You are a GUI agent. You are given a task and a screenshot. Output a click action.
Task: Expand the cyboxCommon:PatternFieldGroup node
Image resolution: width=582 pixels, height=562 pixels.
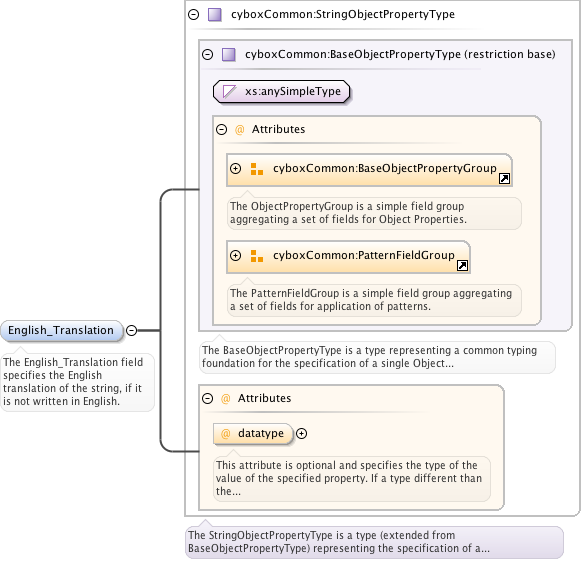[235, 255]
